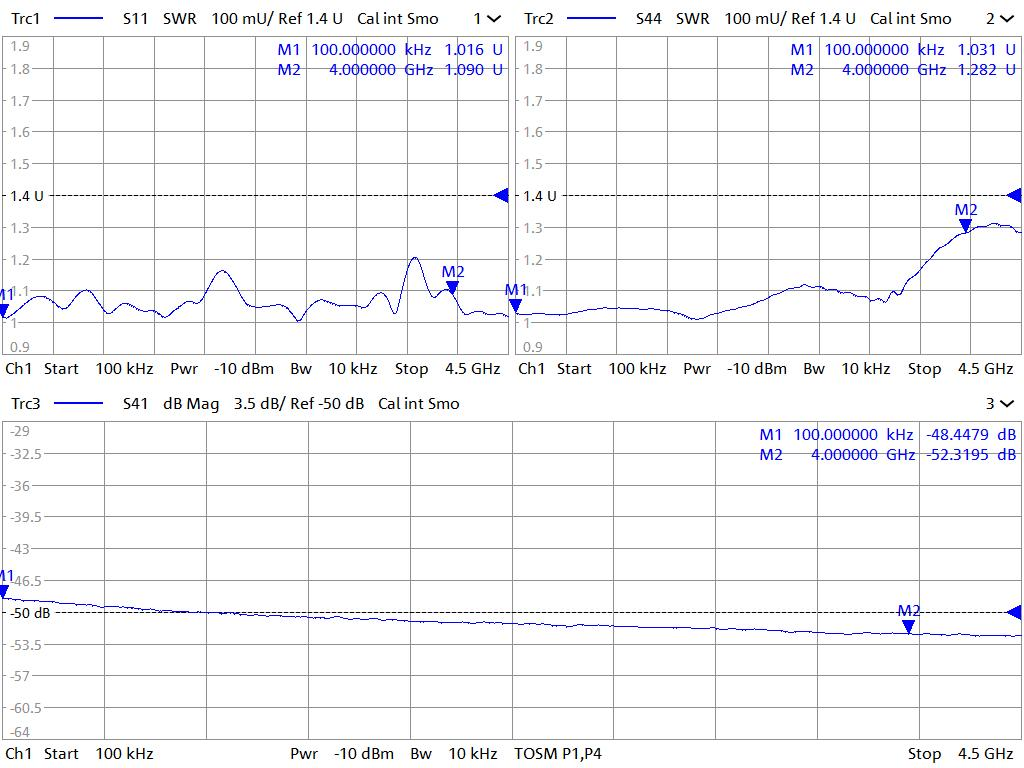Select the M2 marker on the S44 trace

(x=965, y=225)
